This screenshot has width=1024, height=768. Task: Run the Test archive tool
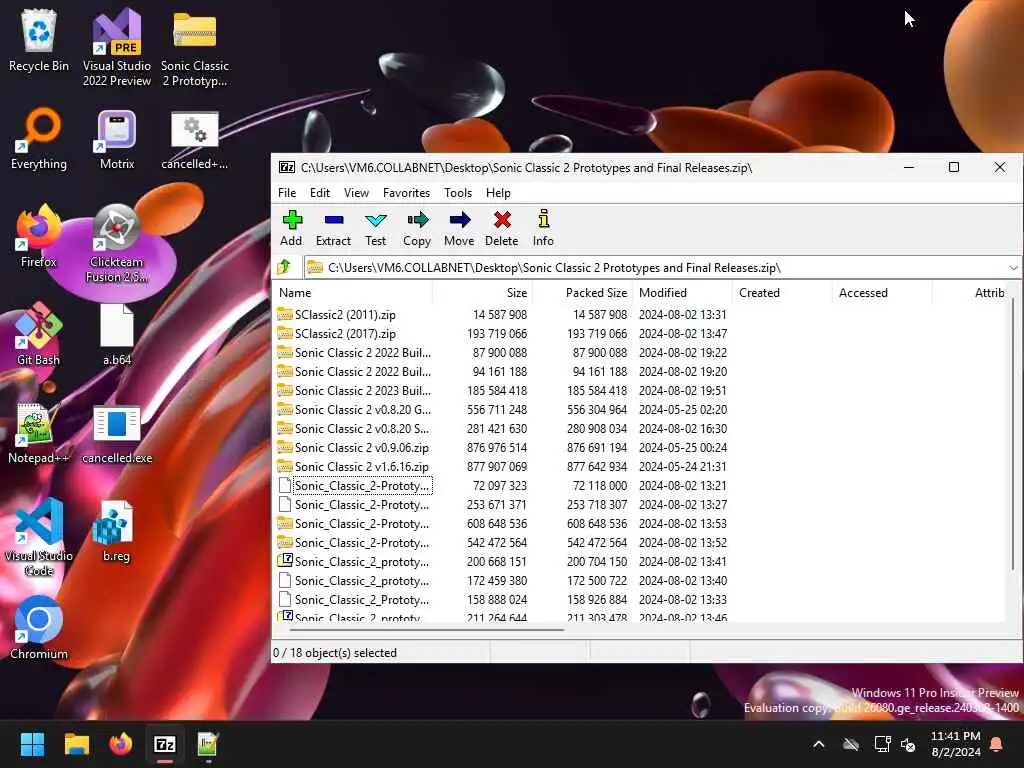[376, 228]
